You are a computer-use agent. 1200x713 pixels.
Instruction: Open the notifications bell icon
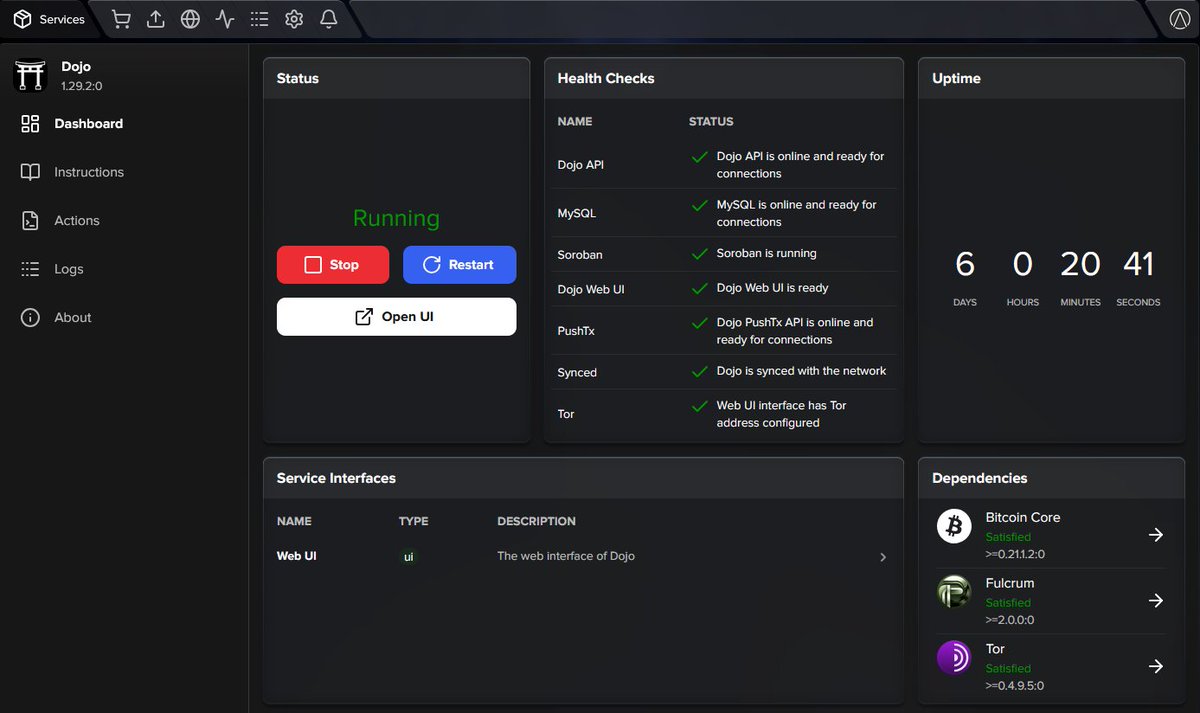pos(328,19)
